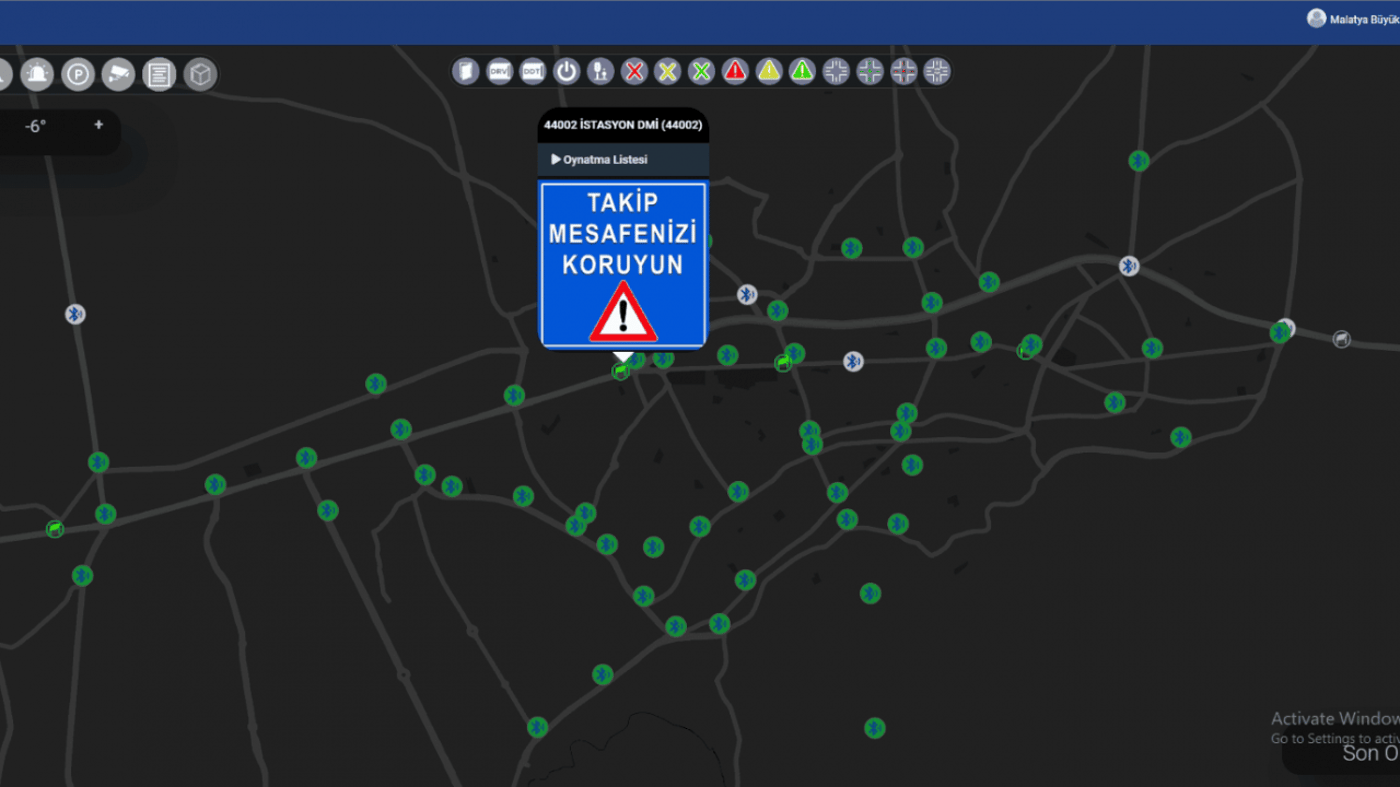Click the 44002 İSTASYON DMİ popup title
This screenshot has width=1400, height=787.
tap(623, 126)
